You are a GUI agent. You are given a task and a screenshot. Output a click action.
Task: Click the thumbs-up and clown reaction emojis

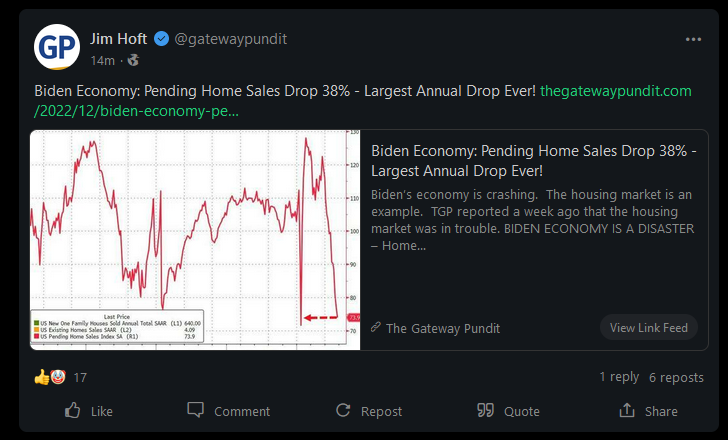50,377
